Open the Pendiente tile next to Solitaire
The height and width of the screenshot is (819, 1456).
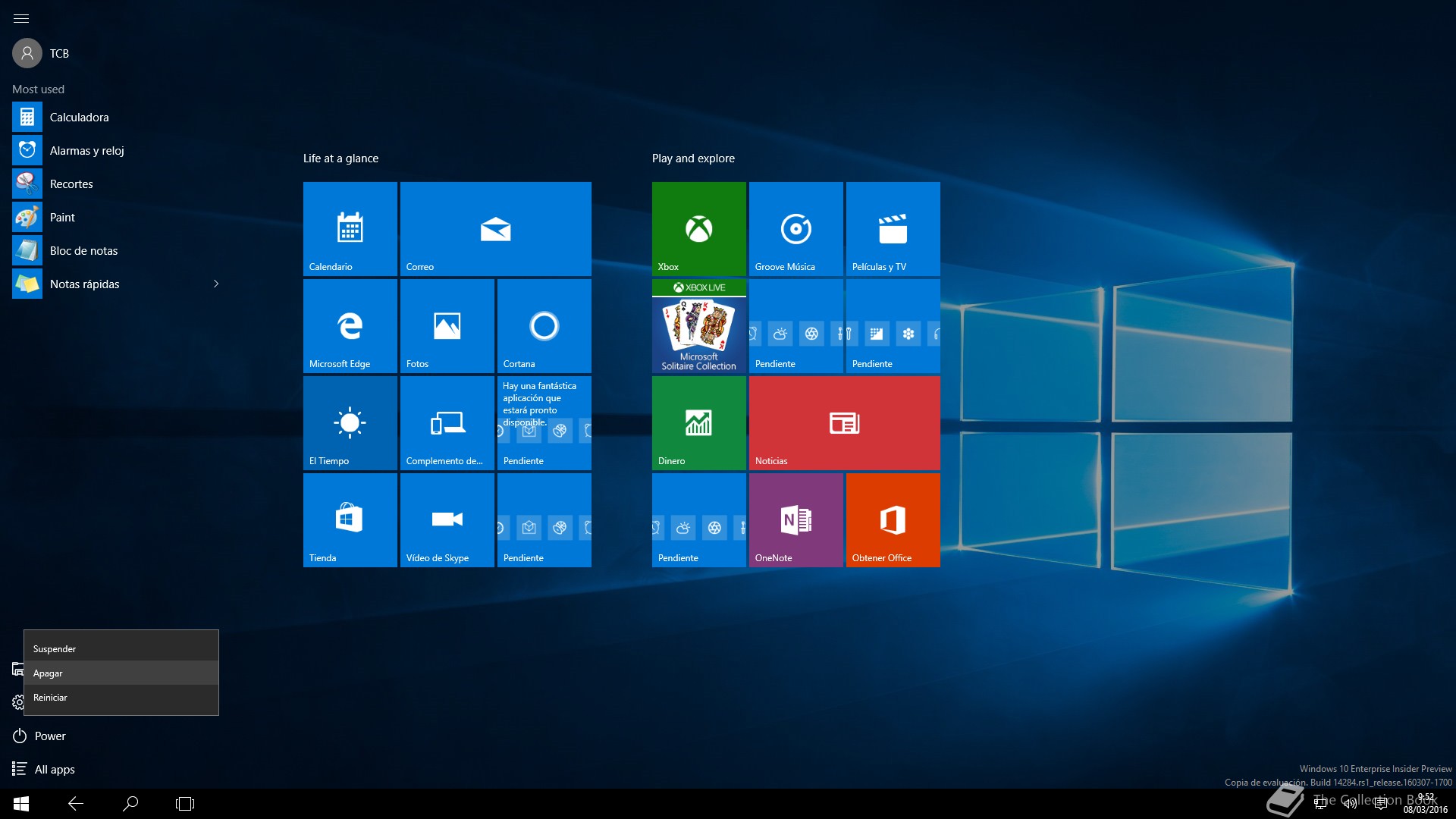pos(796,326)
